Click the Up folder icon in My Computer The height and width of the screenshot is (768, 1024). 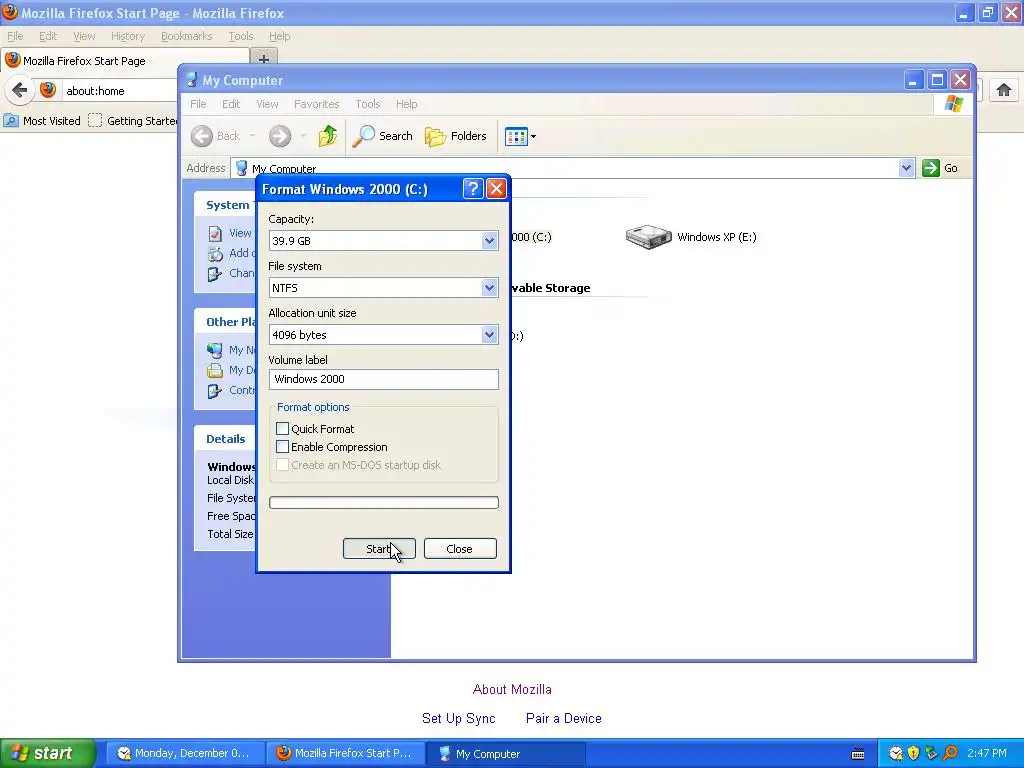coord(328,136)
